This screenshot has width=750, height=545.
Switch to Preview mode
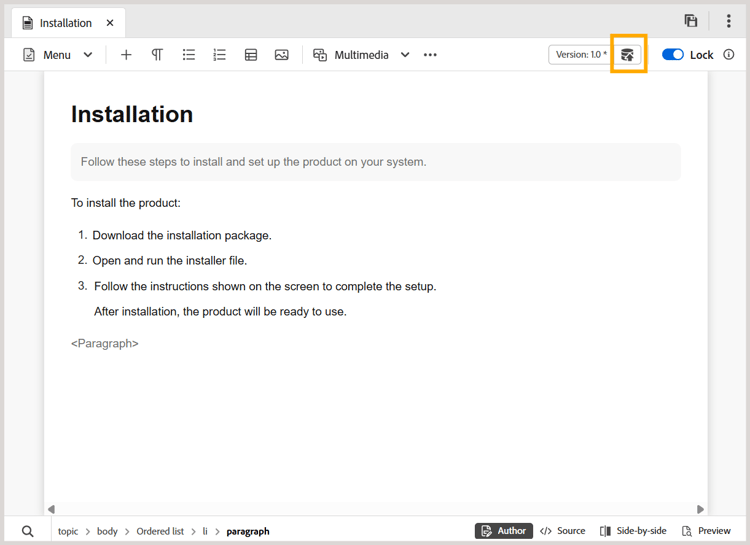click(x=706, y=531)
